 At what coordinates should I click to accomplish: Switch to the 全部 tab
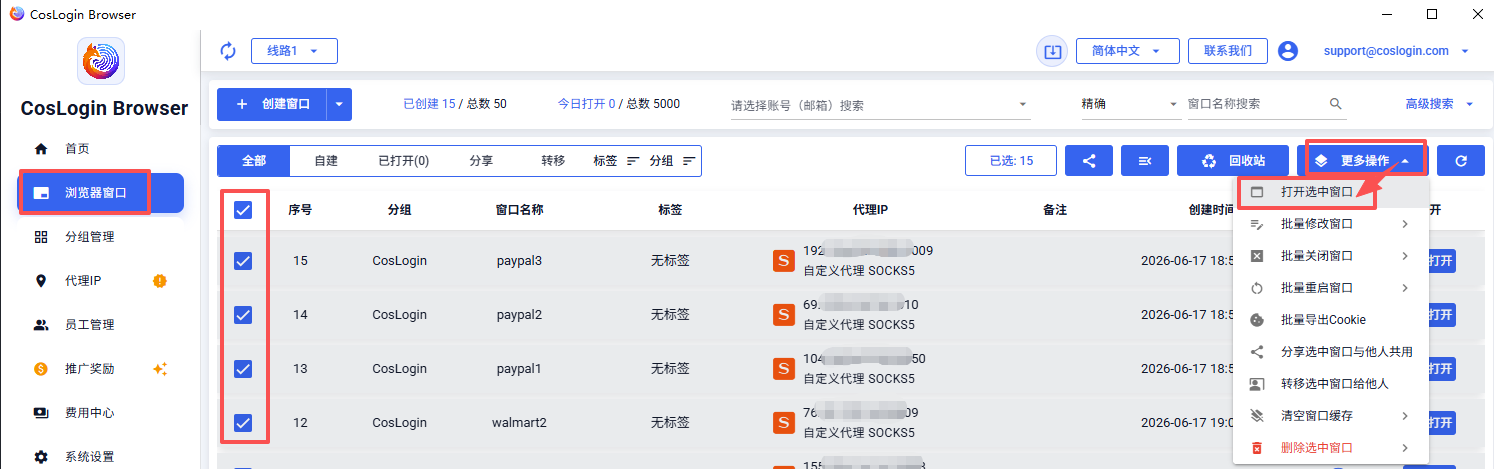(x=254, y=160)
